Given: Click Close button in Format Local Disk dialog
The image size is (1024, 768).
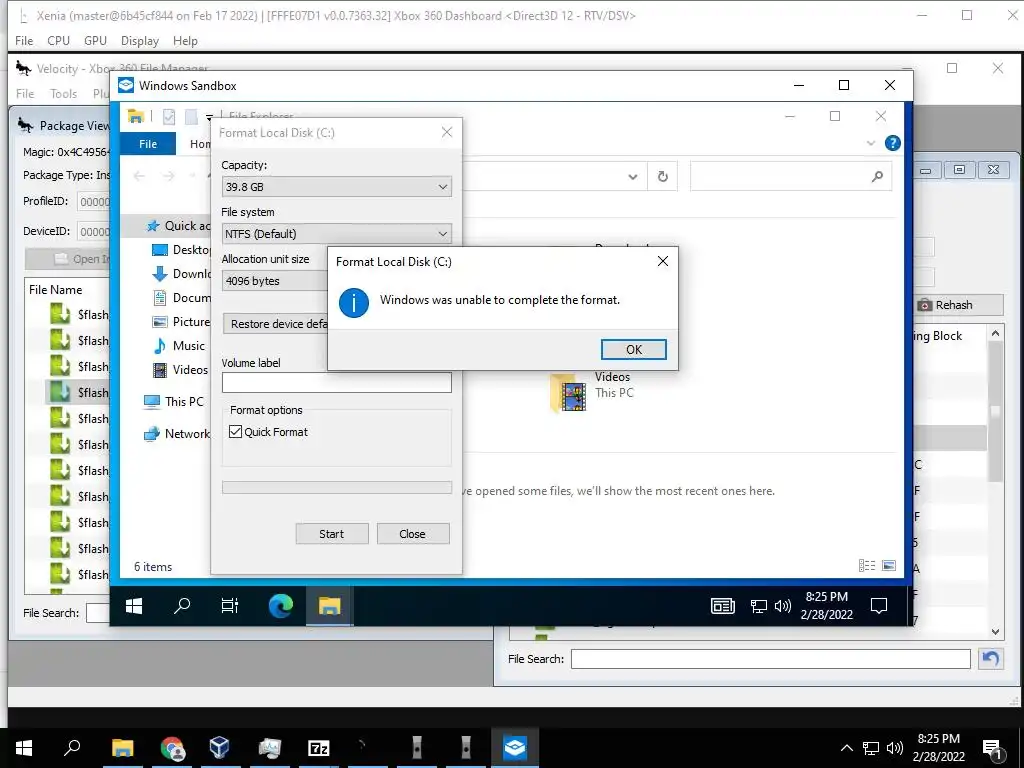Looking at the screenshot, I should pyautogui.click(x=413, y=534).
